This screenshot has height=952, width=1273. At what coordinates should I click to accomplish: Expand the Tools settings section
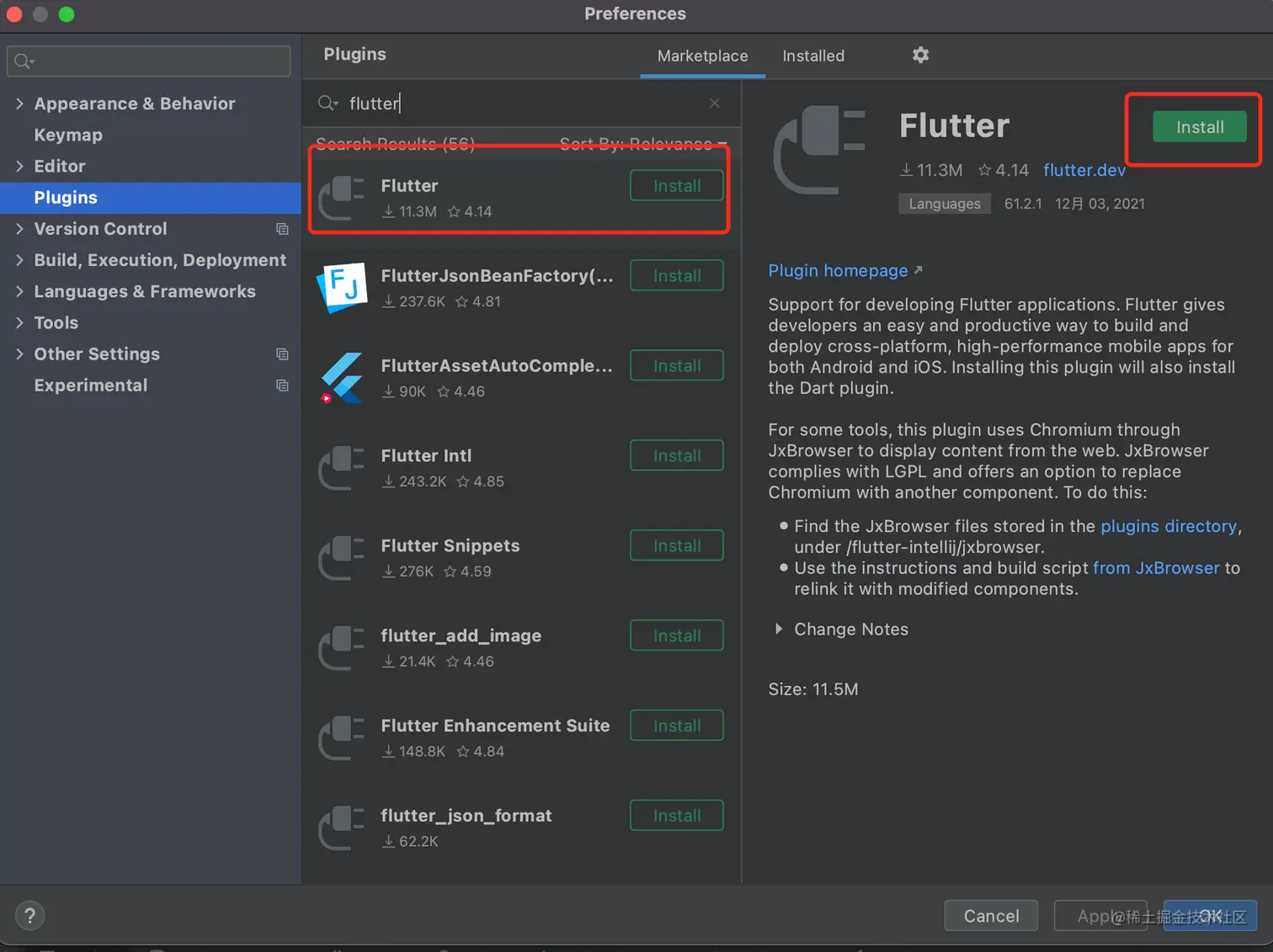tap(19, 322)
